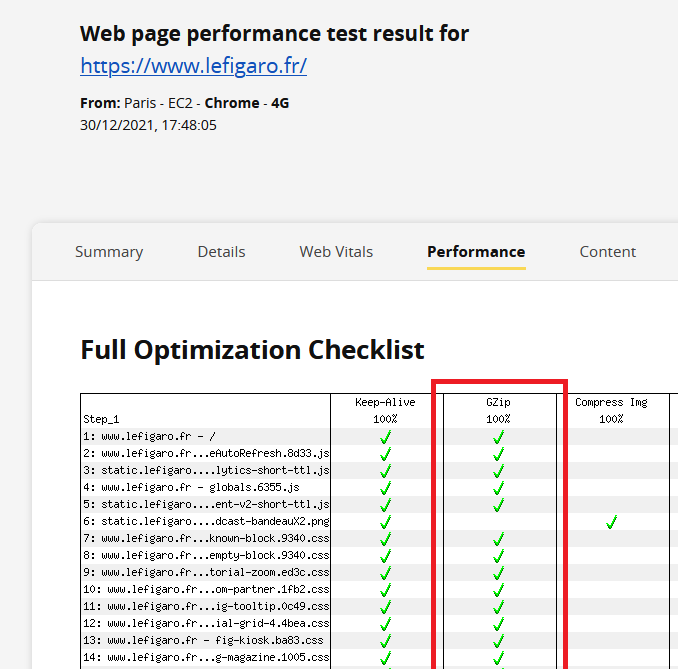Click Keep-Alive checkmark for dcast-bandeauX2.png row
Viewport: 678px width, 669px height.
point(385,522)
